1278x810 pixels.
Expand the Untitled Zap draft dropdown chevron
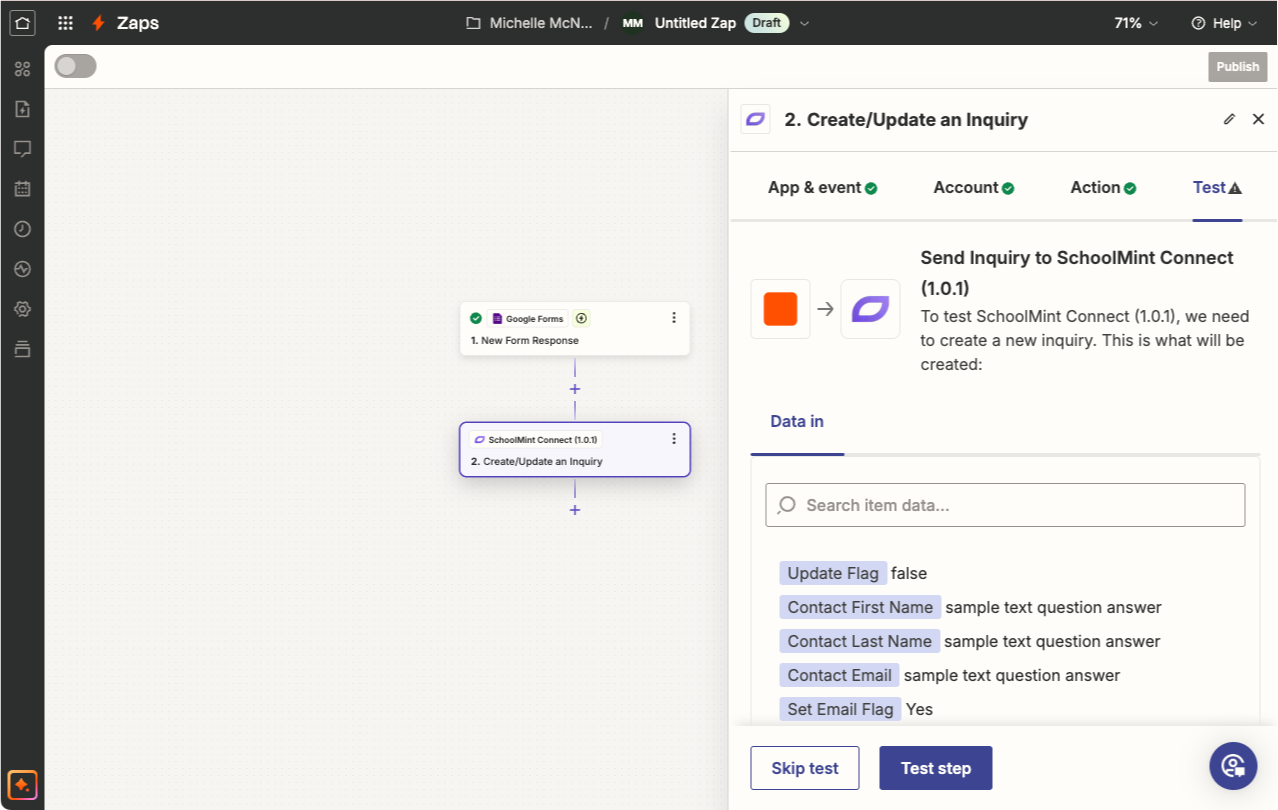click(x=806, y=23)
